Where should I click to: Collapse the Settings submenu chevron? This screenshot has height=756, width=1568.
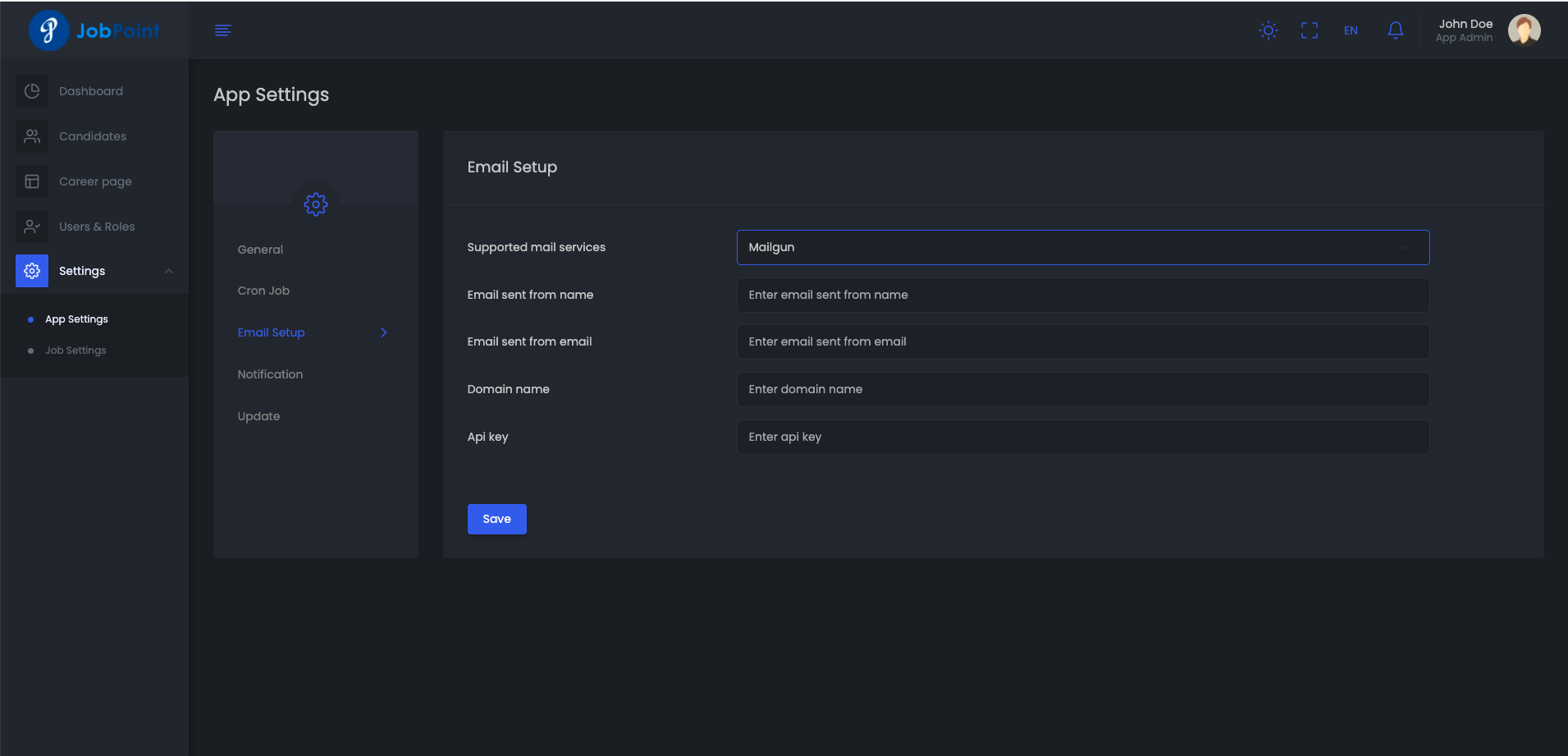pyautogui.click(x=169, y=271)
